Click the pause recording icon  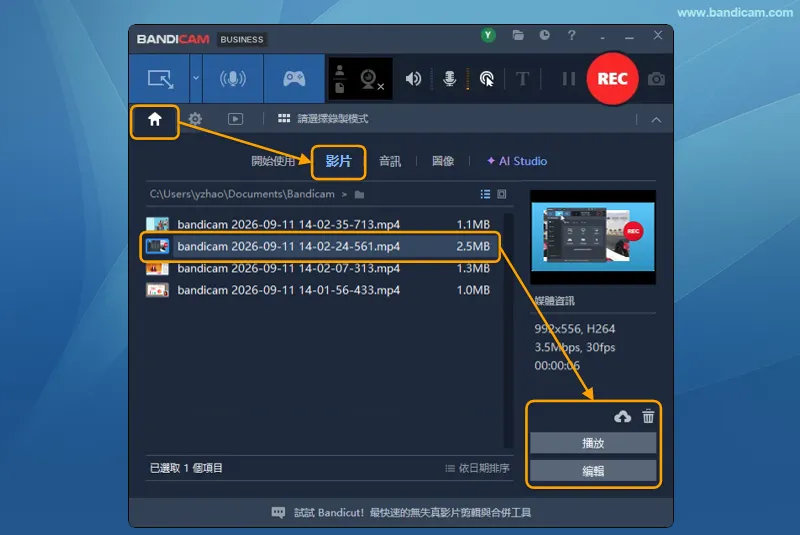coord(568,79)
